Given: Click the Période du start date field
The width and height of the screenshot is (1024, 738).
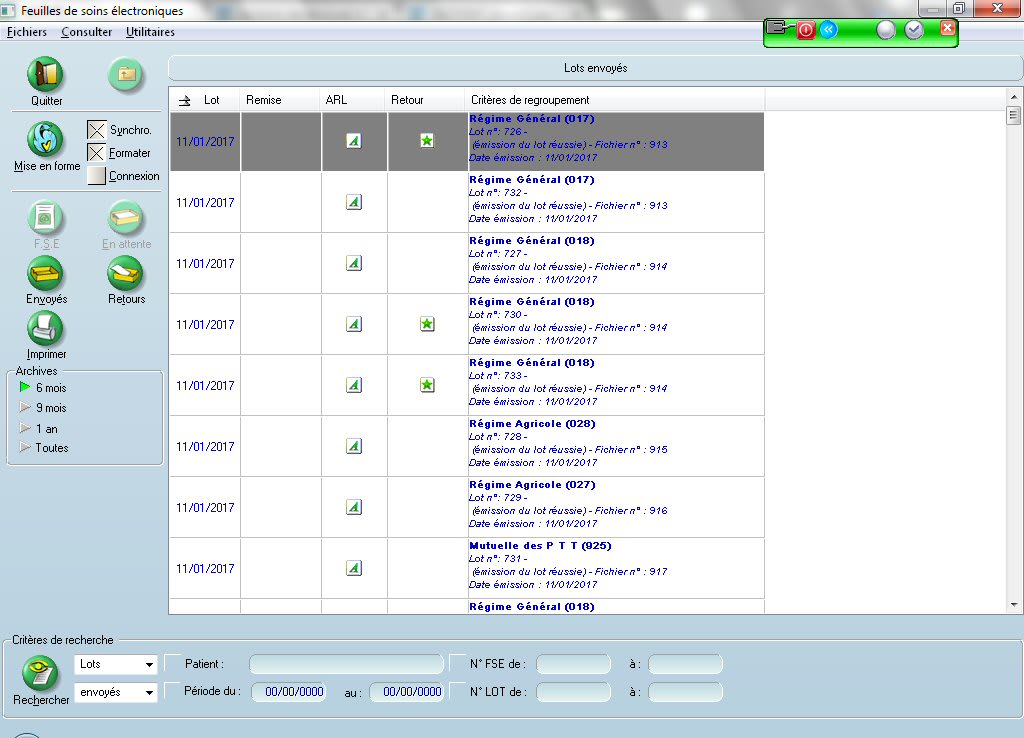Looking at the screenshot, I should [288, 692].
